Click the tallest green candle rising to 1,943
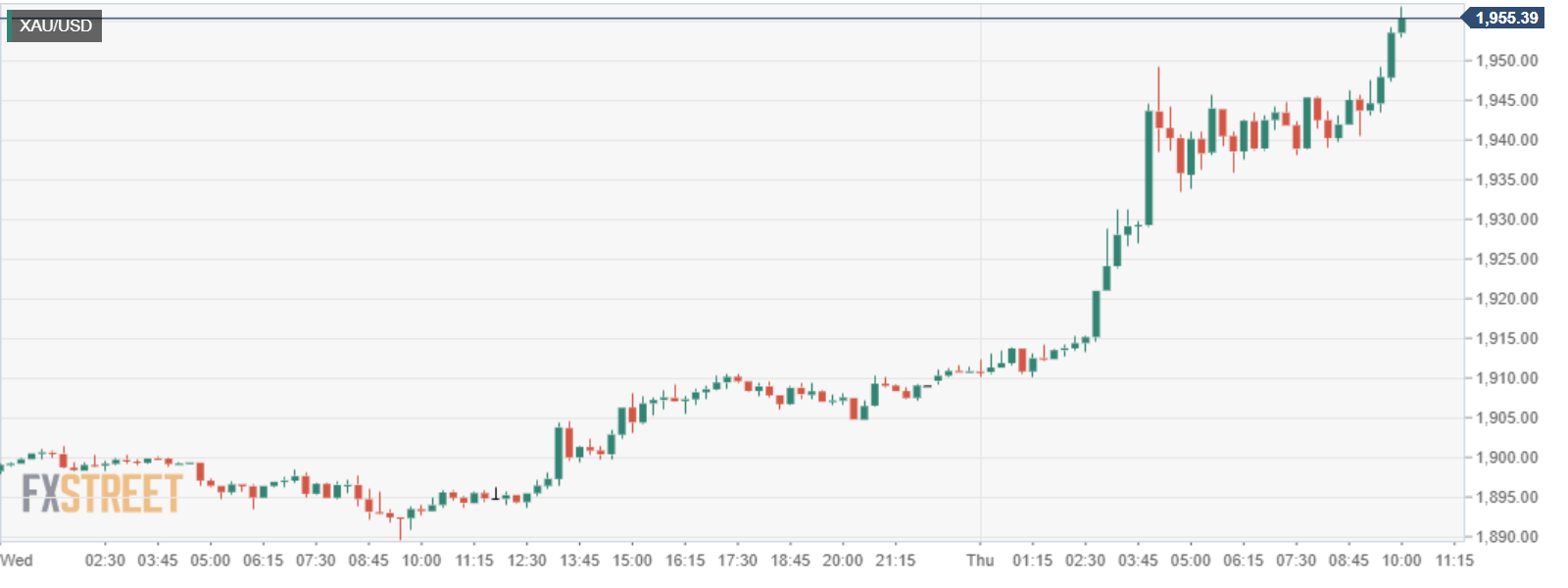The width and height of the screenshot is (1568, 588). pyautogui.click(x=1149, y=167)
